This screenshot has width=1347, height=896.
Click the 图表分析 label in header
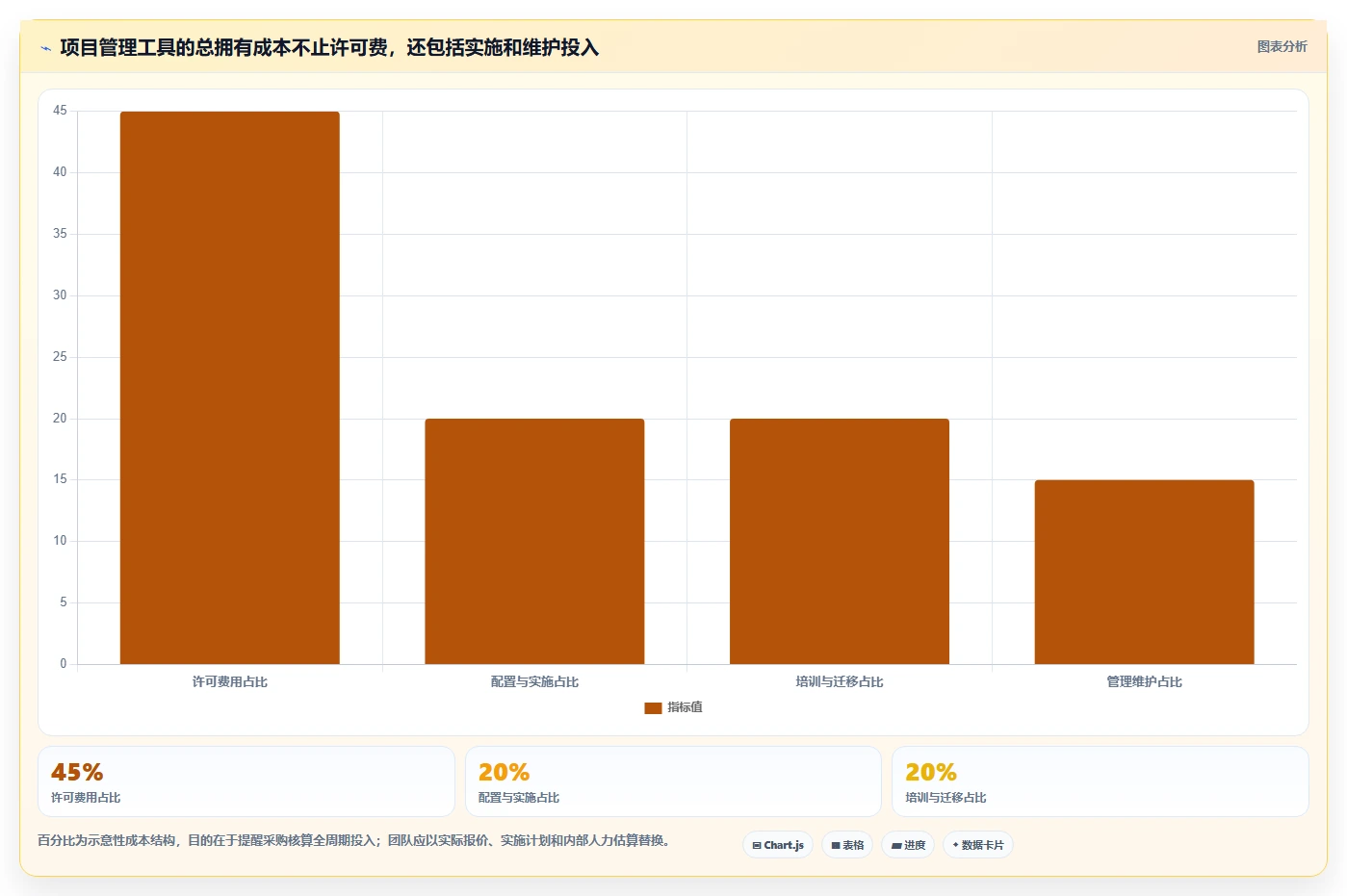tap(1282, 46)
